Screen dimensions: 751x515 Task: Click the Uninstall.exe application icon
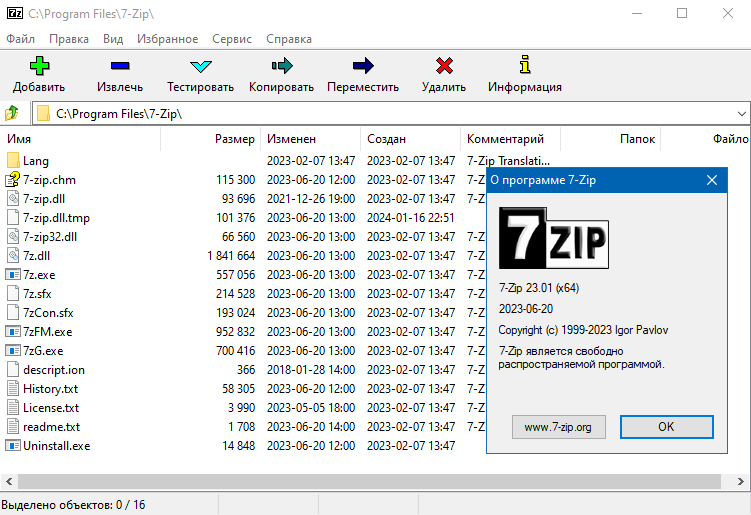point(13,446)
